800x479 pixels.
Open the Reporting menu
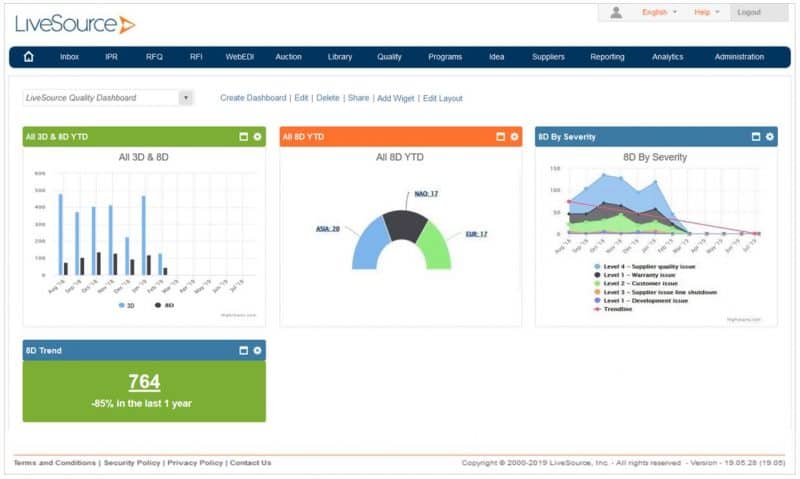click(x=607, y=57)
